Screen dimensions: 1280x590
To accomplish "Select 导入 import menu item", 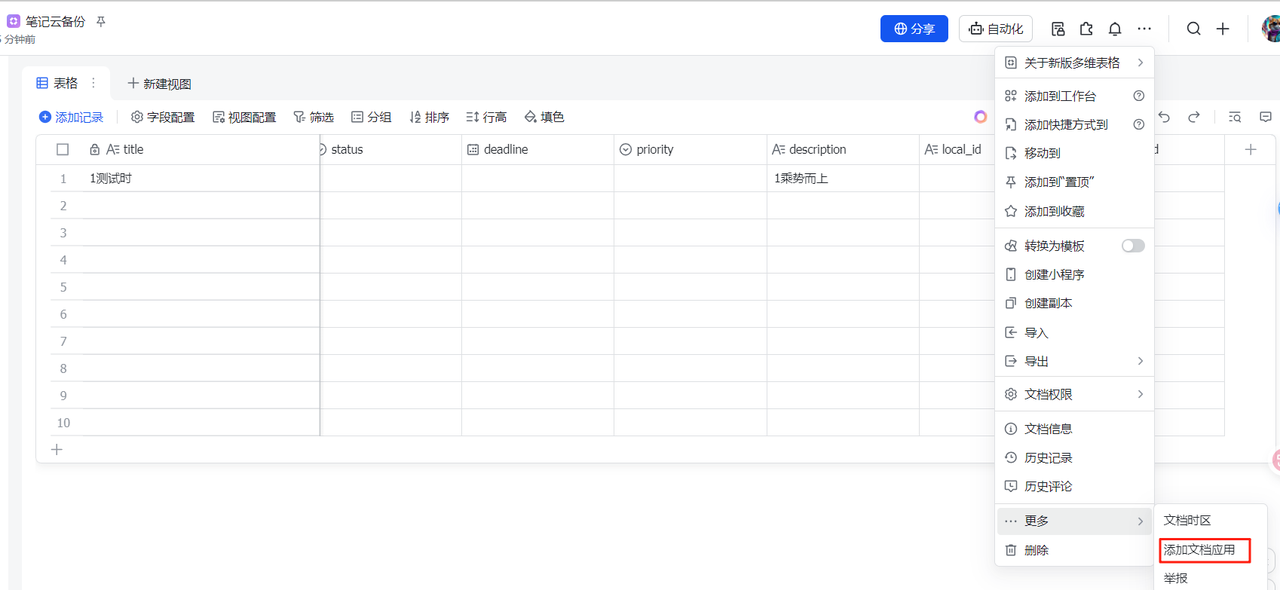I will (1075, 332).
